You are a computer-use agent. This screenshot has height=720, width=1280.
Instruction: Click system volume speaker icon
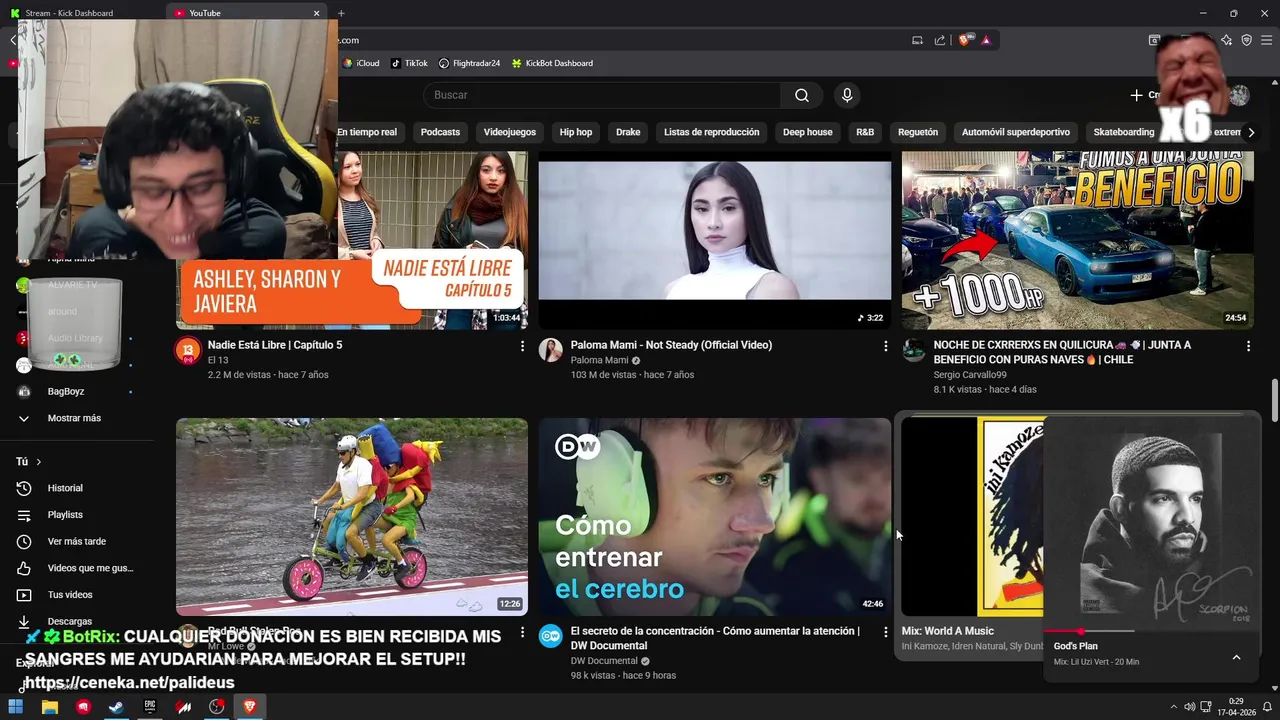click(x=1189, y=707)
